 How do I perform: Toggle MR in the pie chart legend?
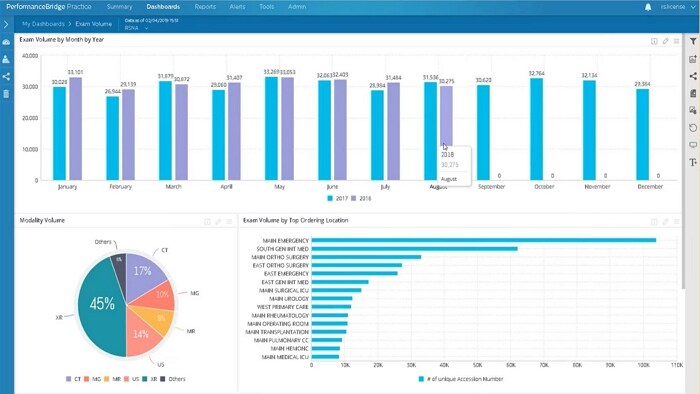(112, 379)
